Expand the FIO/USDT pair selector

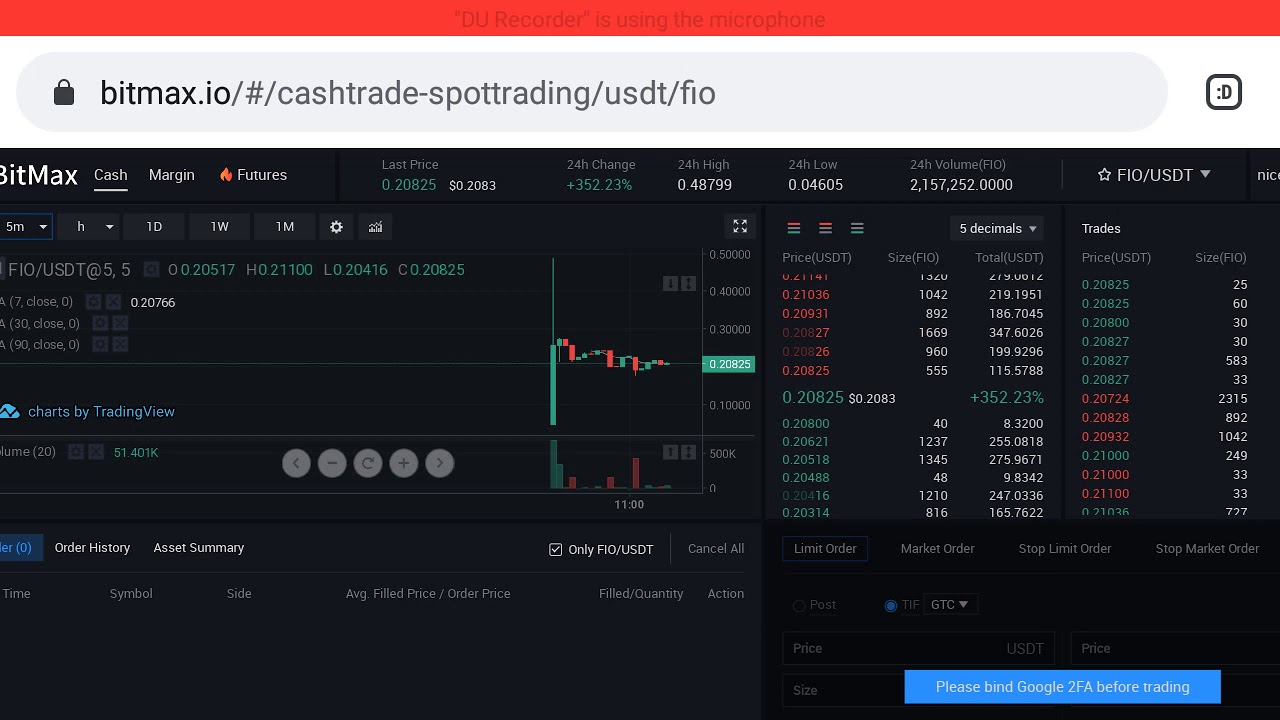click(x=1155, y=175)
